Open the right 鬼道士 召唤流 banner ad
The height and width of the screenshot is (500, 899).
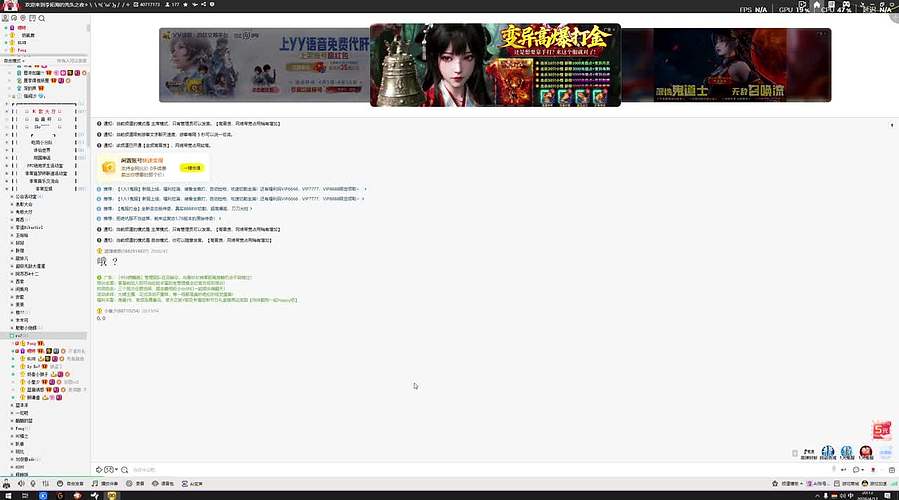(726, 65)
